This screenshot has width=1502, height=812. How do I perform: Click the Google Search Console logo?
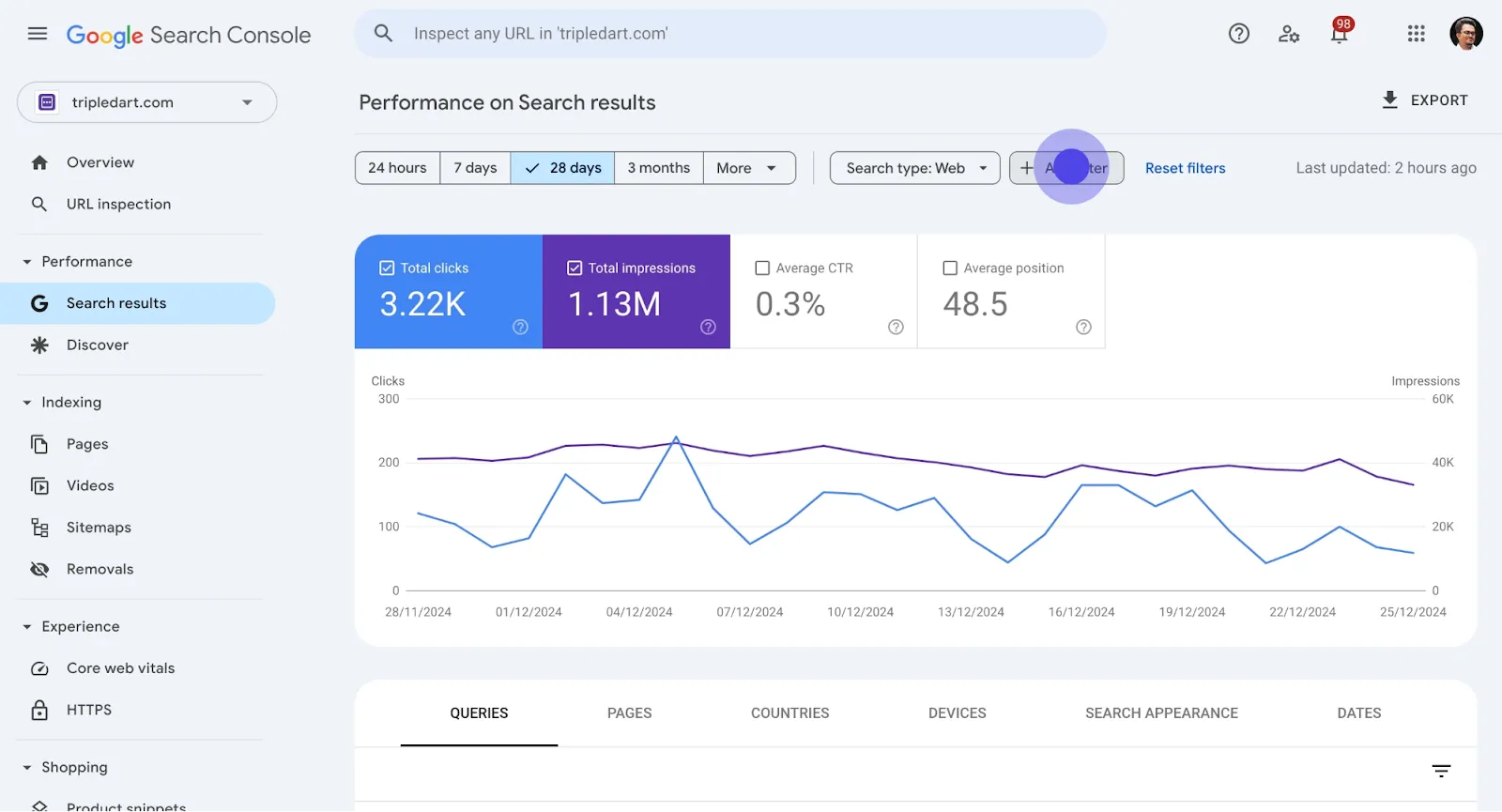pyautogui.click(x=189, y=36)
